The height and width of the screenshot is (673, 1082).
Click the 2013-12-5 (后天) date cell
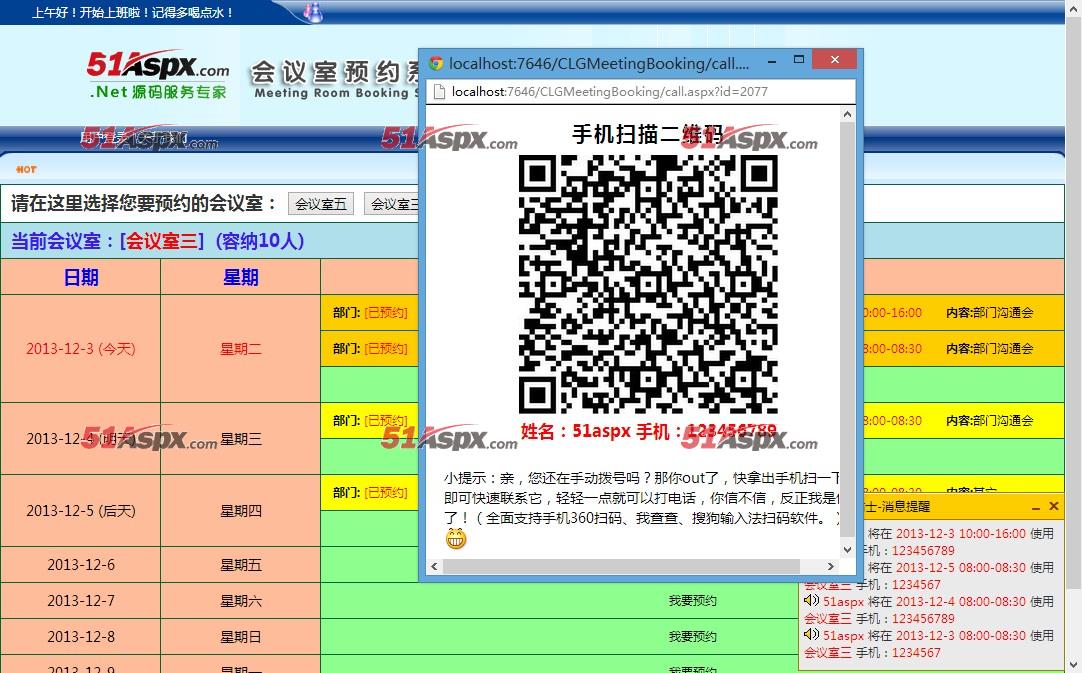[81, 511]
